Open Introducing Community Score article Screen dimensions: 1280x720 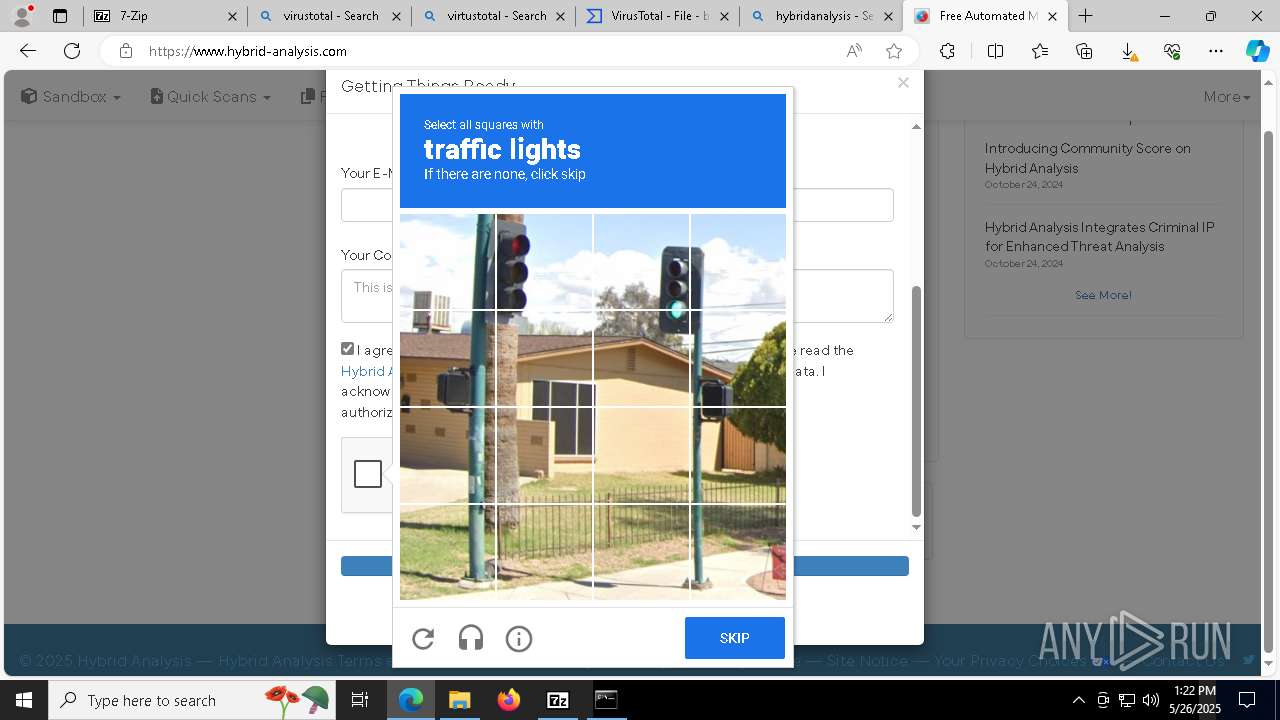[1087, 158]
